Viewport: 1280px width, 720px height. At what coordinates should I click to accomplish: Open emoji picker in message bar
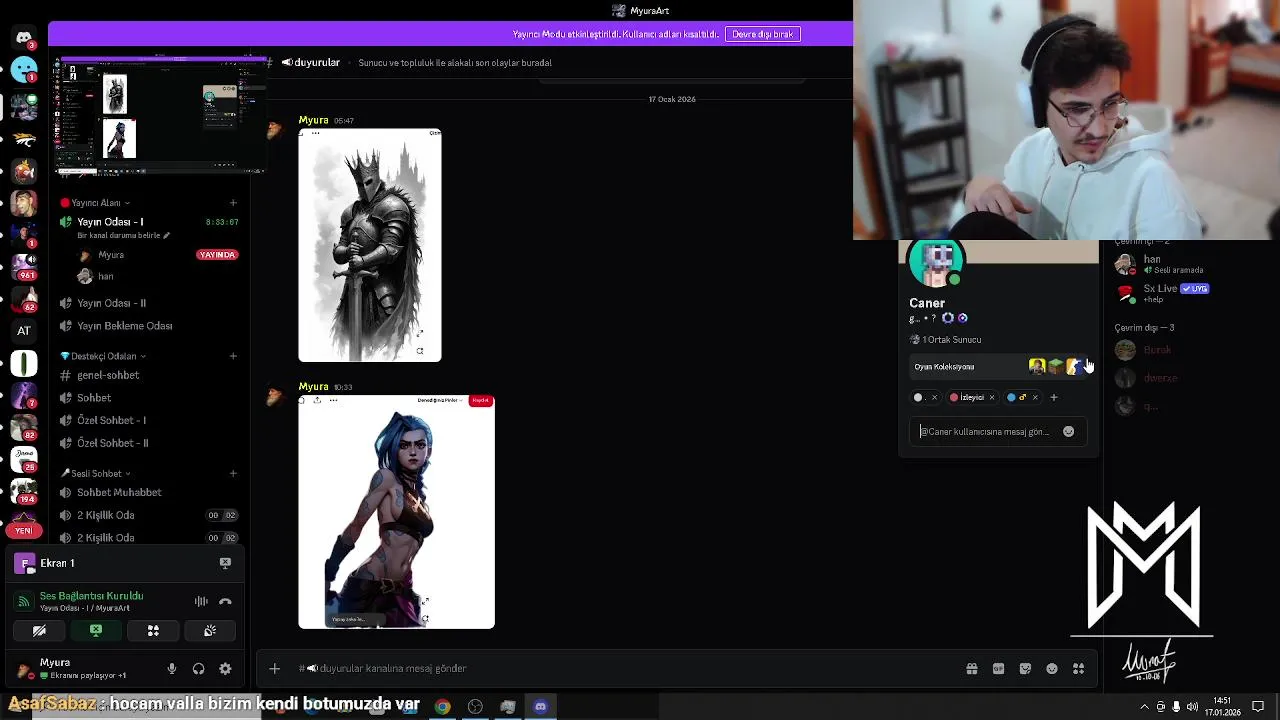pos(1052,669)
